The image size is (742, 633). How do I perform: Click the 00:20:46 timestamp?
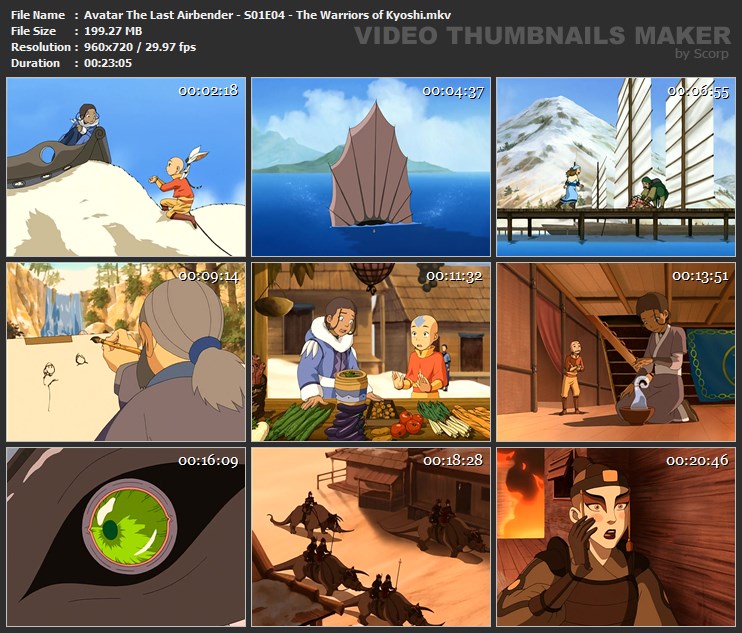[x=698, y=460]
